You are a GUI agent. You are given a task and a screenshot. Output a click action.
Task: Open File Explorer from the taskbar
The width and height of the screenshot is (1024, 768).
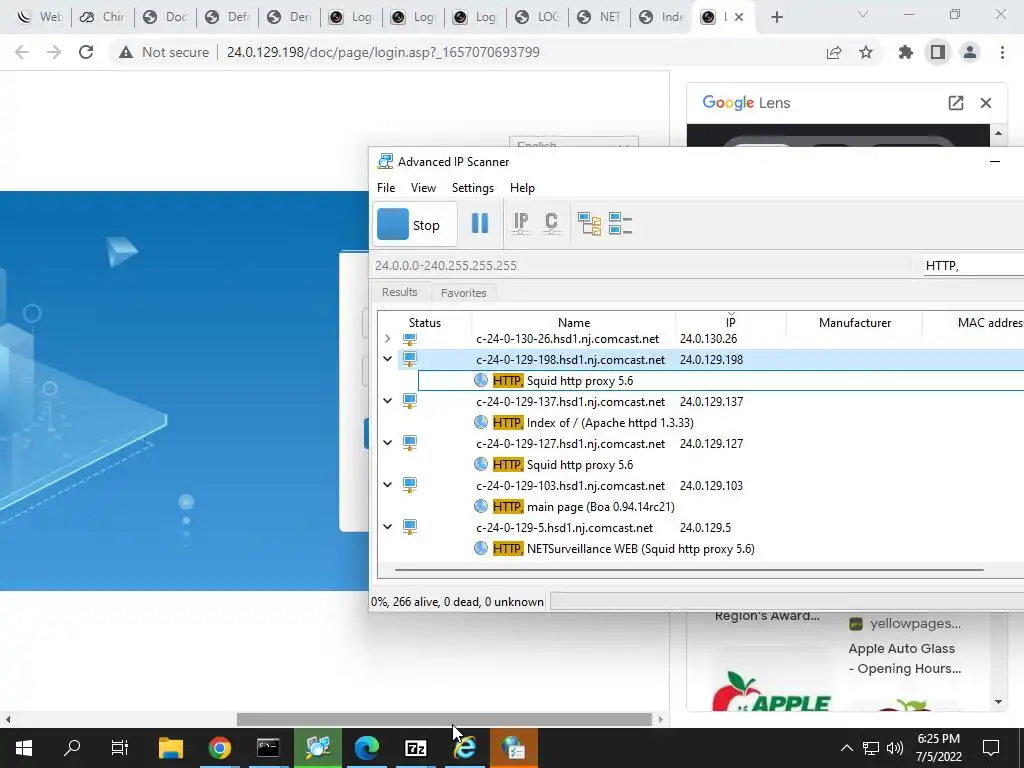coord(170,748)
